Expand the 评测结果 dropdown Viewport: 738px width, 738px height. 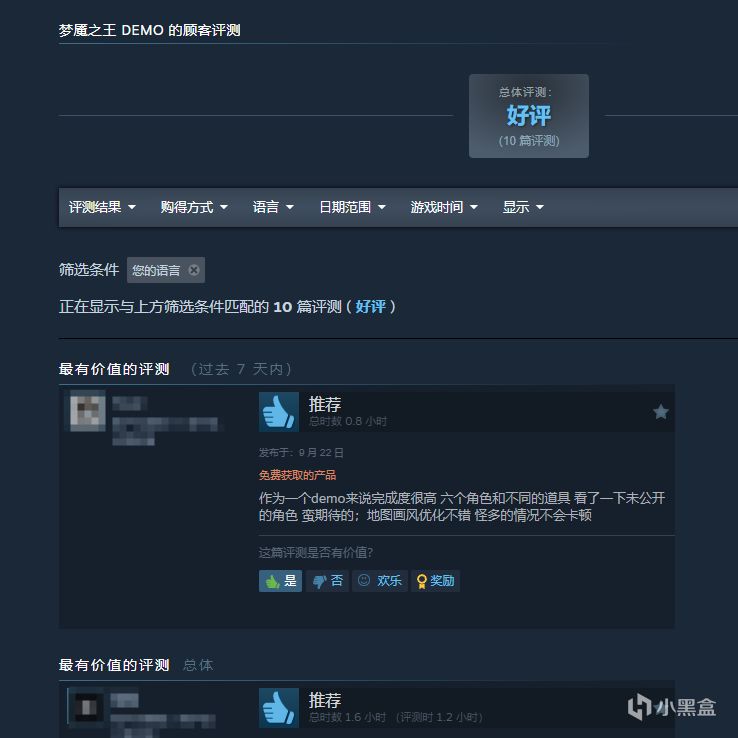pyautogui.click(x=102, y=207)
